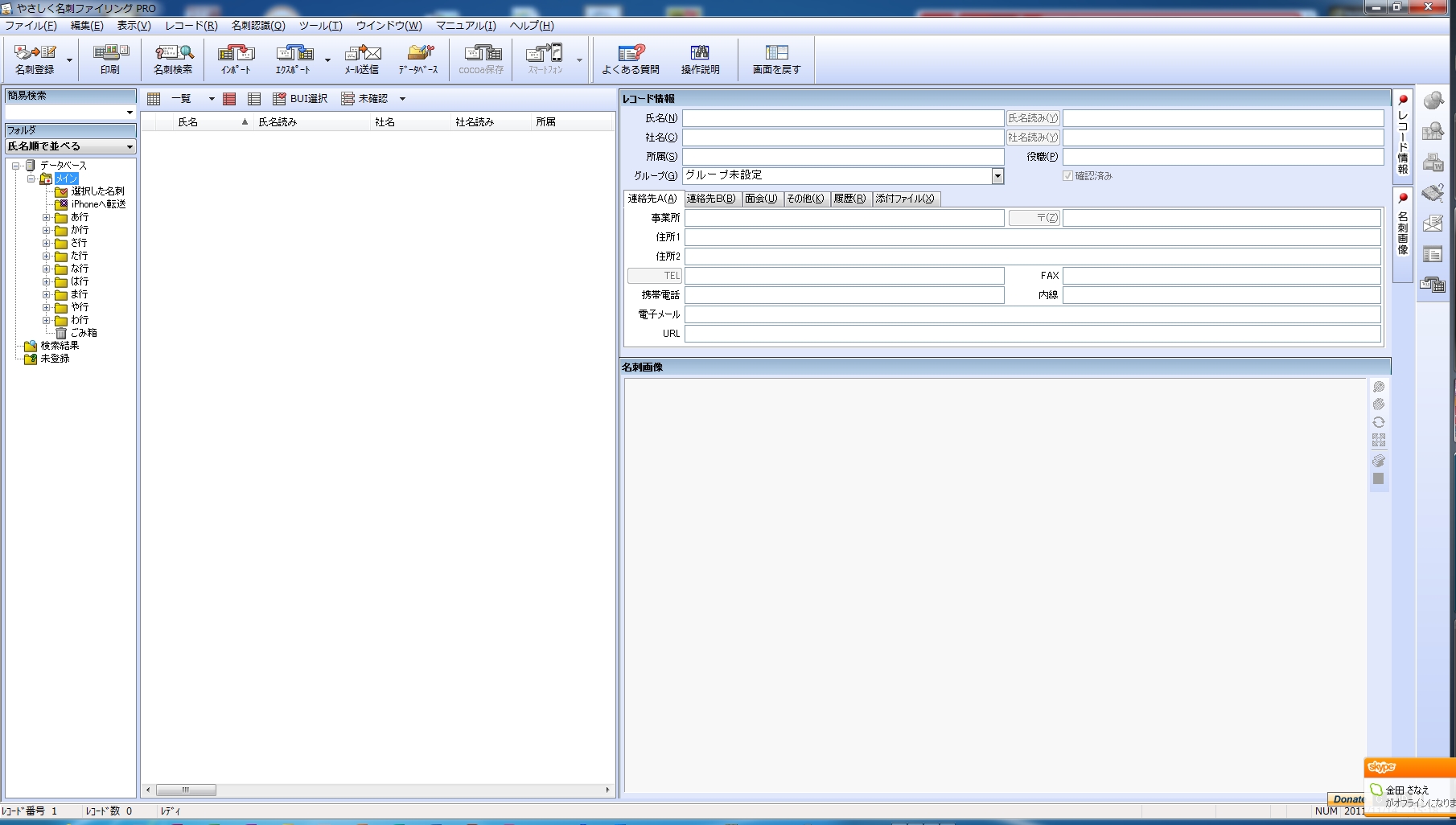Switch to the 連絡先B(B) tab
The image size is (1456, 825).
711,199
